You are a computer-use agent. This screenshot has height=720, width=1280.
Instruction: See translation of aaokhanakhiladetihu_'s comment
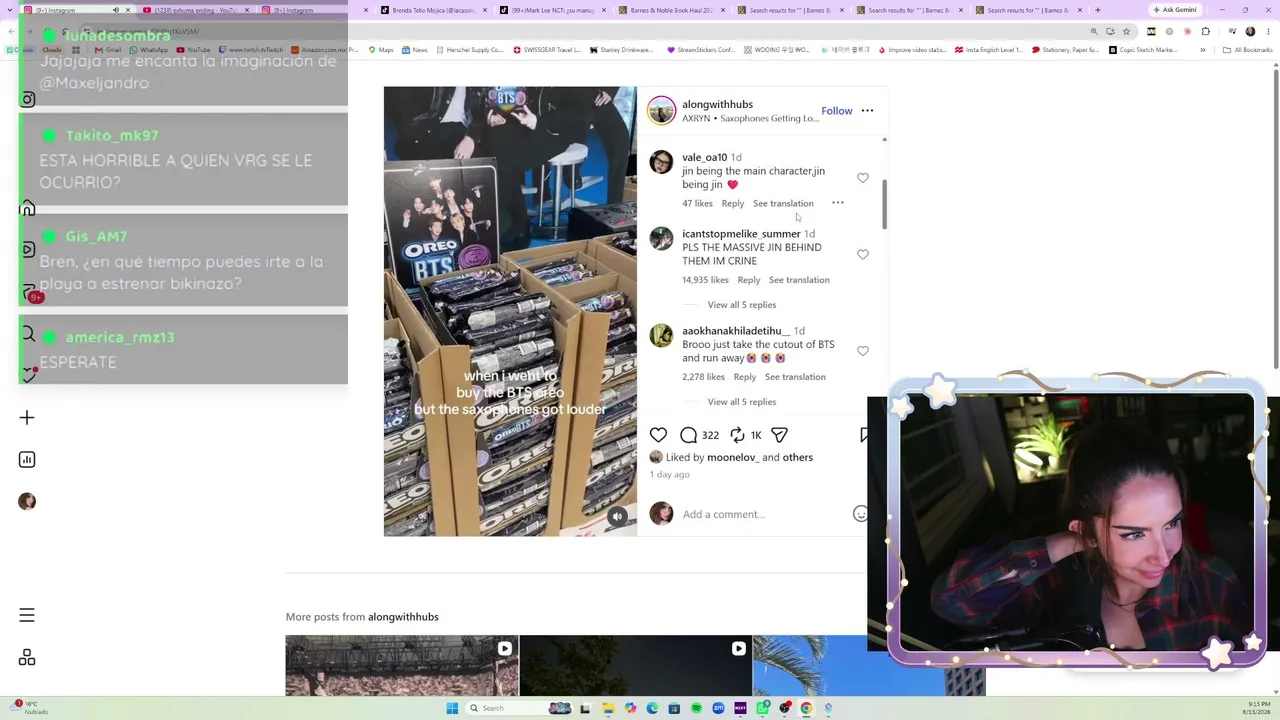[795, 377]
